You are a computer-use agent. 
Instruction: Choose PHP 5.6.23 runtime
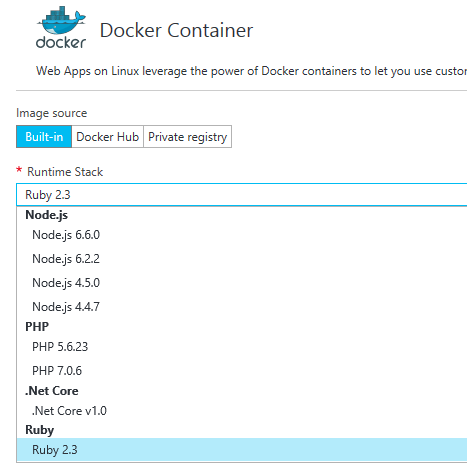pos(242,347)
